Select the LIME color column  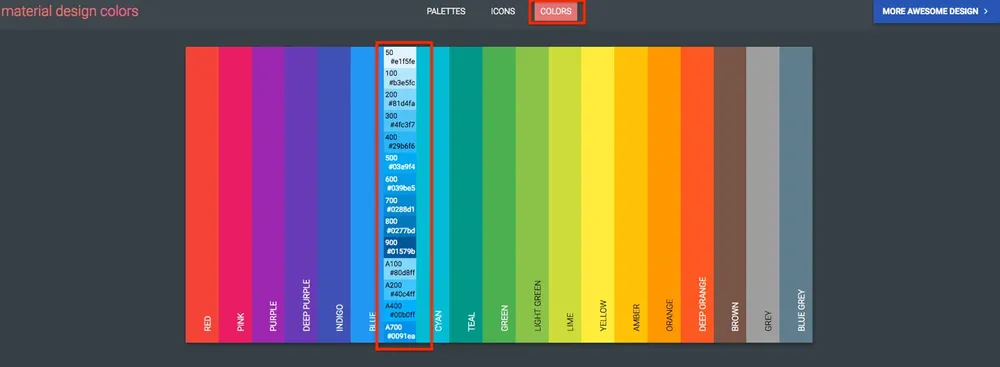click(x=565, y=195)
